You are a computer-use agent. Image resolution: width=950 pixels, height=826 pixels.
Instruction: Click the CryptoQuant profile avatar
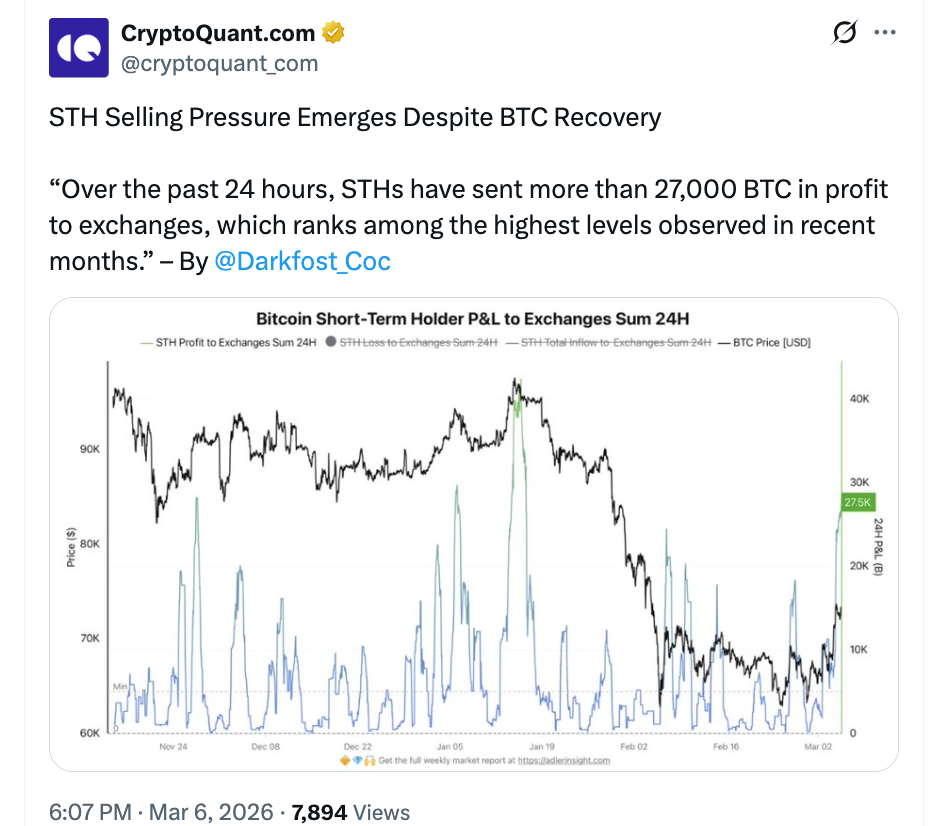coord(78,47)
